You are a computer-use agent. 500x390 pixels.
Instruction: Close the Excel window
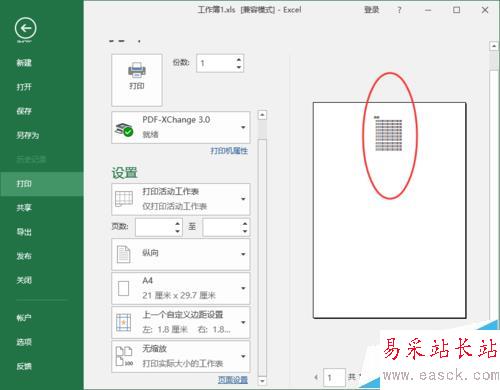(x=485, y=10)
